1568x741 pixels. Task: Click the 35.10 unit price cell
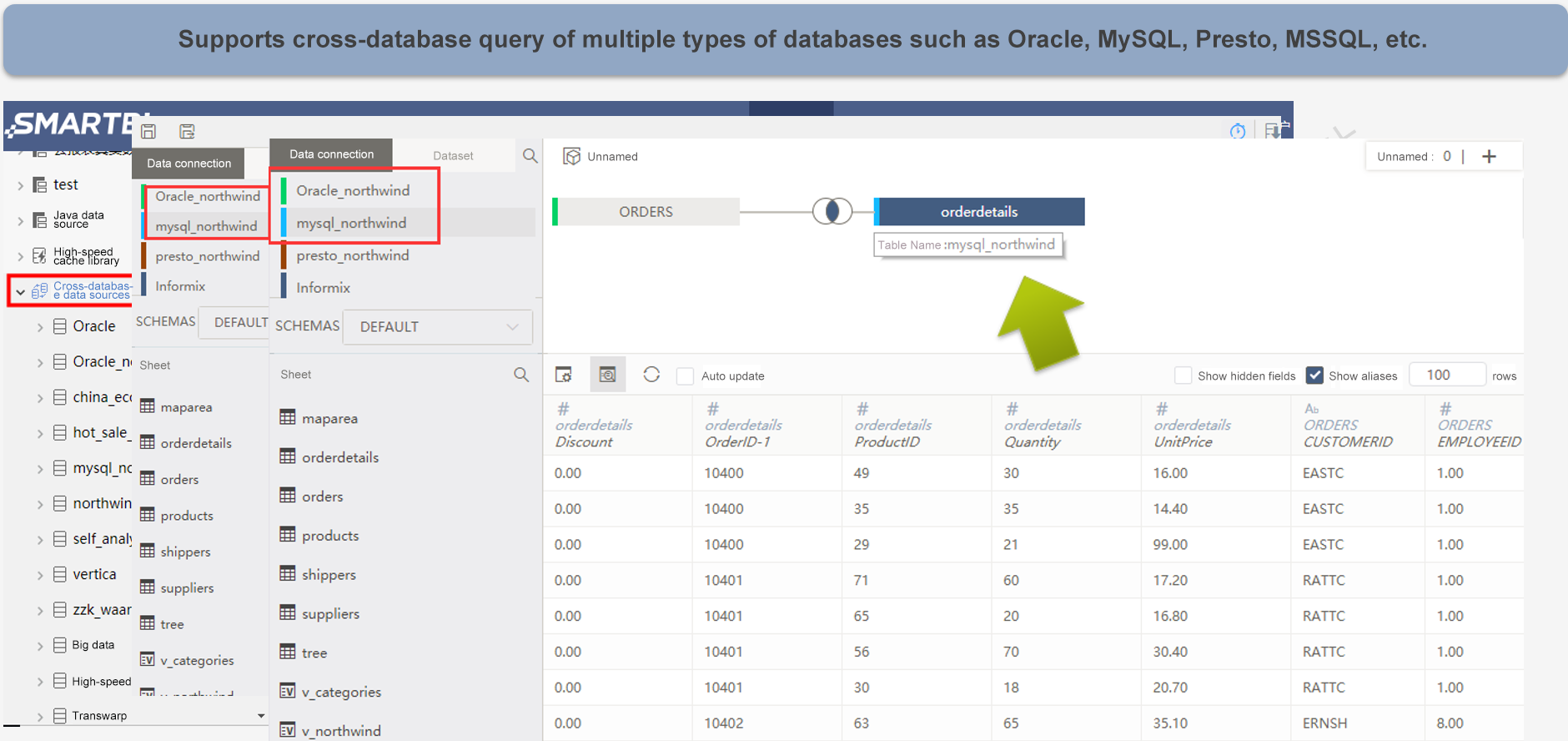[1170, 723]
